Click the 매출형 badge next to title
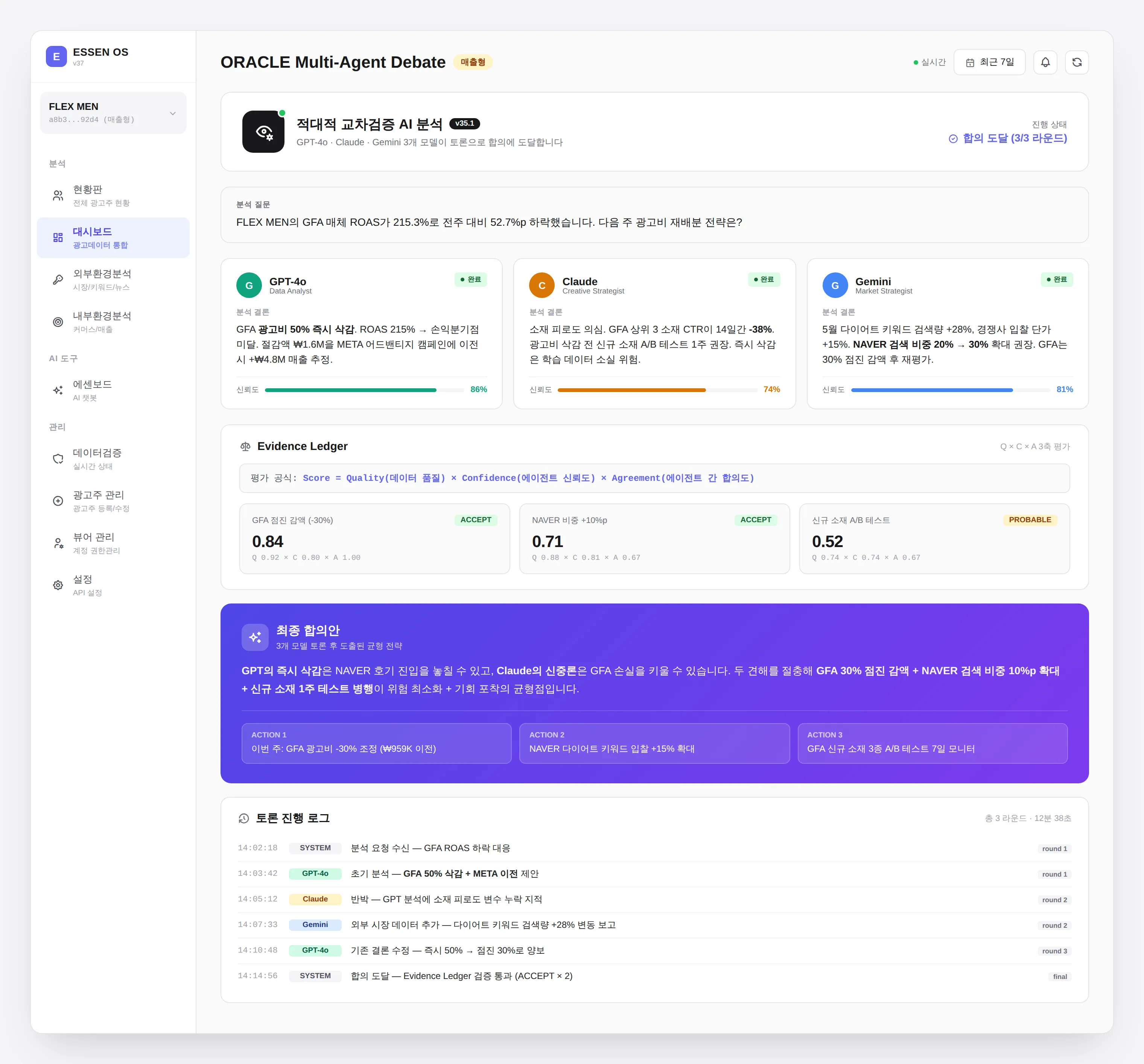1144x1064 pixels. 472,62
